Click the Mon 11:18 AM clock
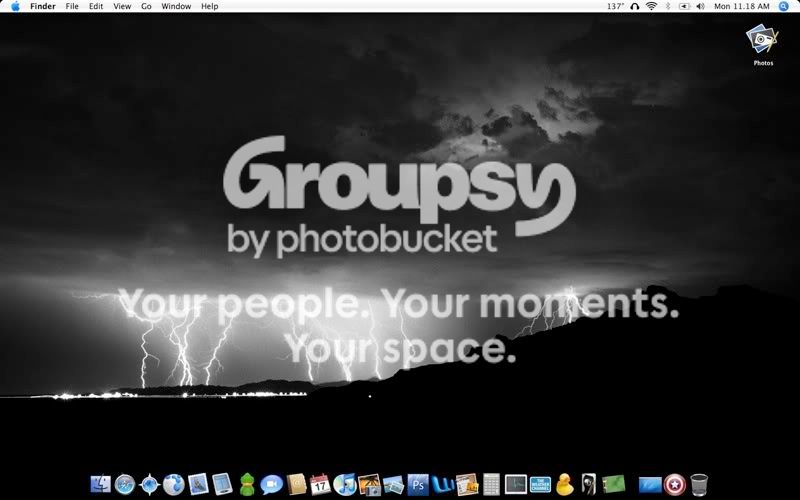The image size is (800, 500). (741, 6)
